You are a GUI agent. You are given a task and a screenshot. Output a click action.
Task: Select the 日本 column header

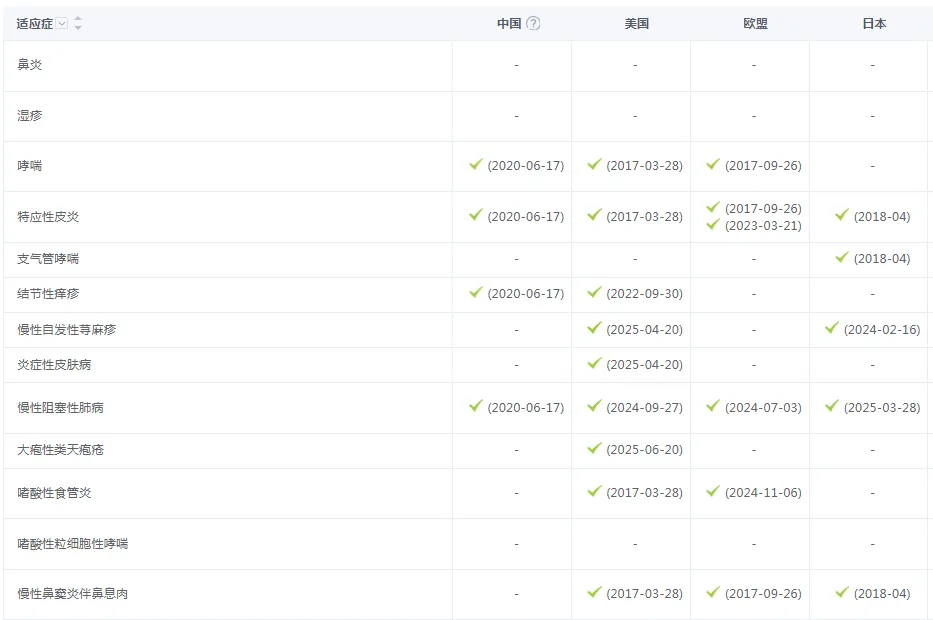874,24
